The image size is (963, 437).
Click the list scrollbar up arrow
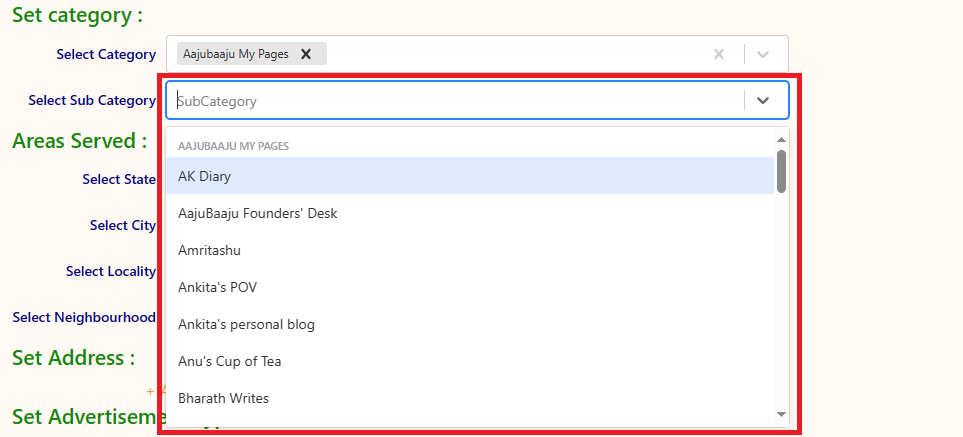pos(781,139)
